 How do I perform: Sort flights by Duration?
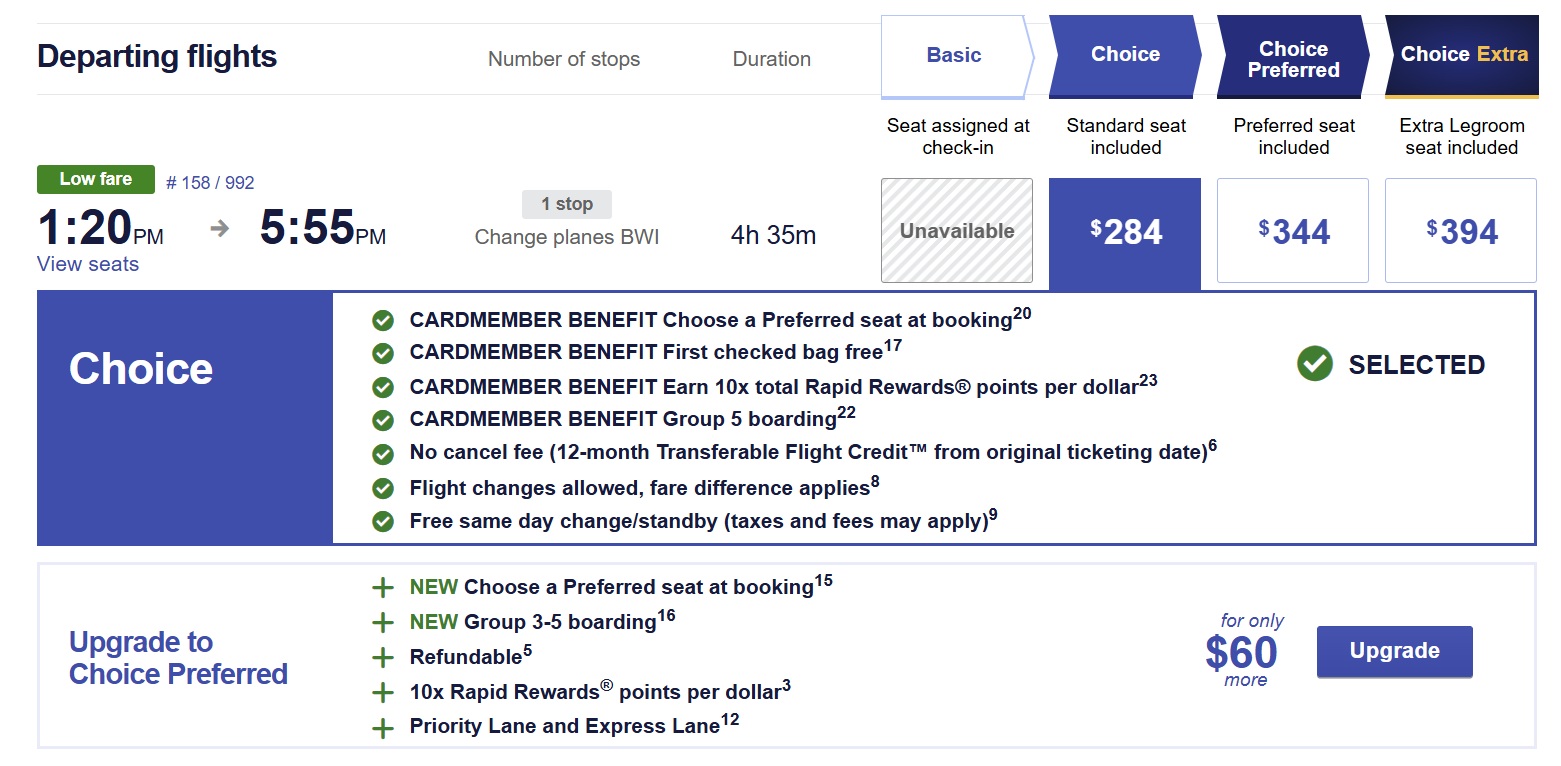coord(772,59)
